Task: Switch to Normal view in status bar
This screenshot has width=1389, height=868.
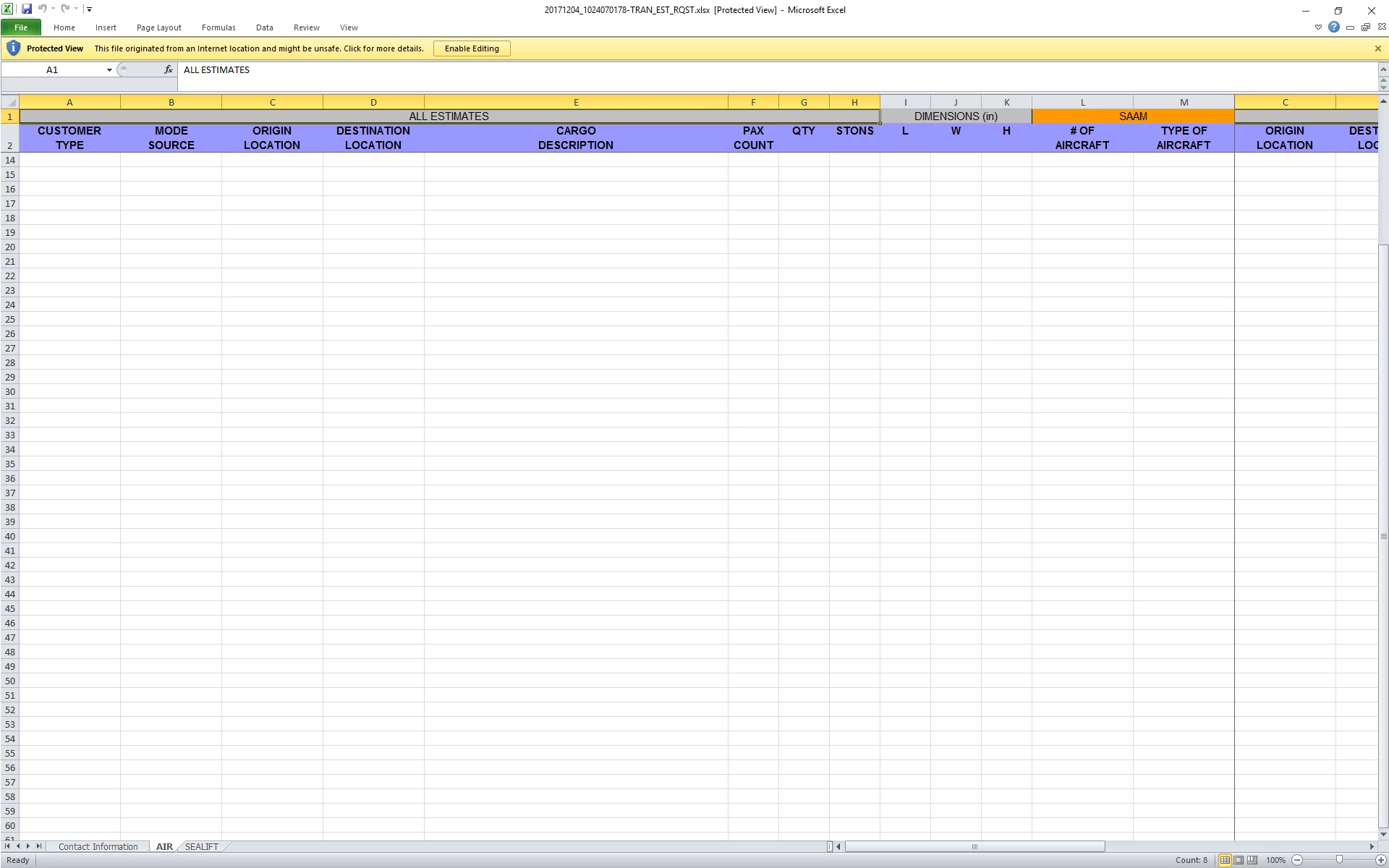Action: (x=1225, y=860)
